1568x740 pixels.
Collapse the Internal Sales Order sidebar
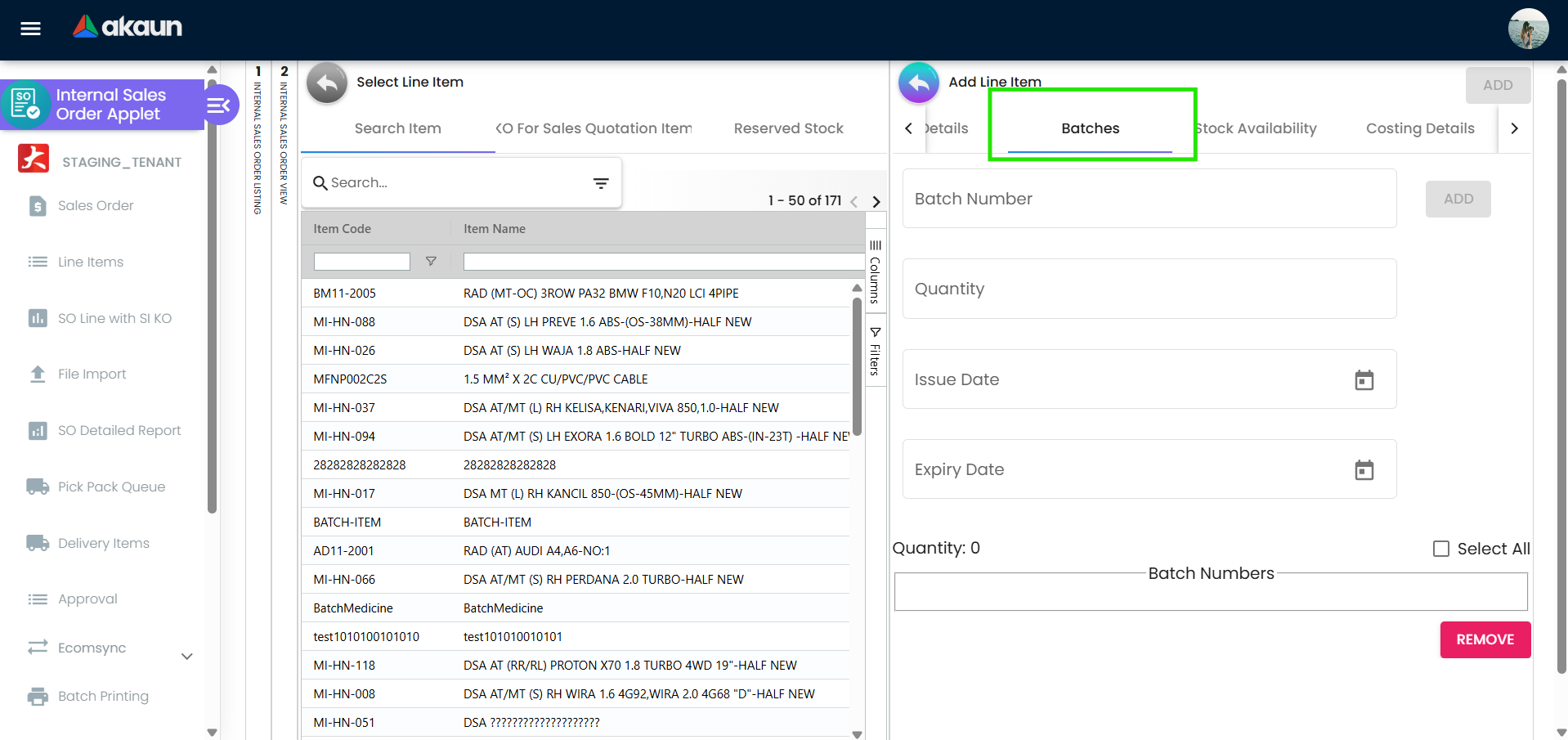point(218,105)
